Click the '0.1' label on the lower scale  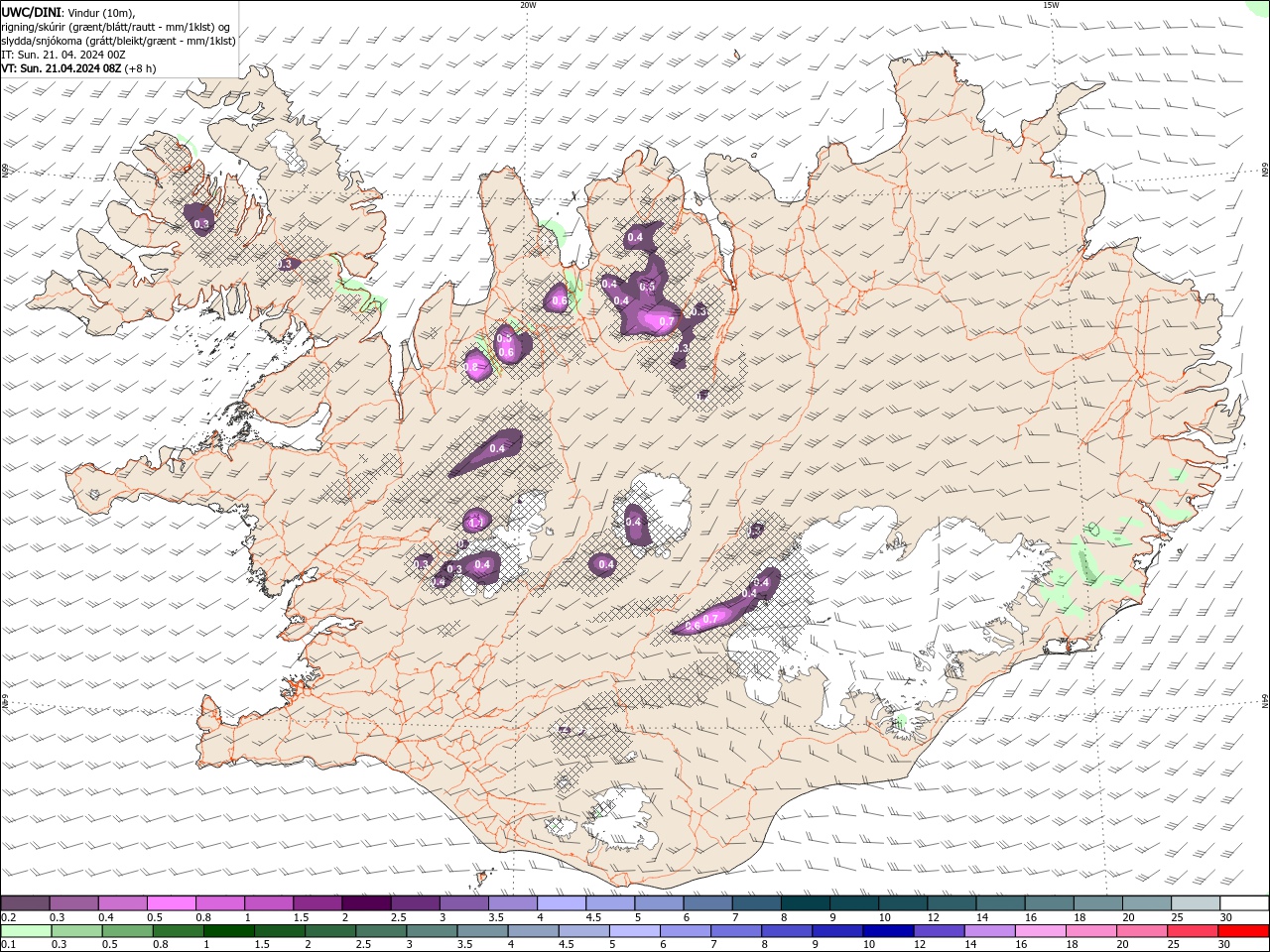tap(8, 945)
